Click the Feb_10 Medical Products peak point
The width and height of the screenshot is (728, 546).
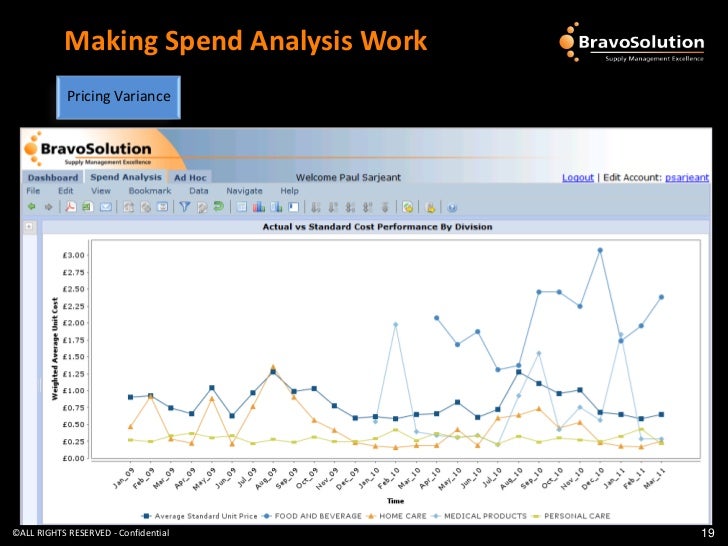(396, 325)
